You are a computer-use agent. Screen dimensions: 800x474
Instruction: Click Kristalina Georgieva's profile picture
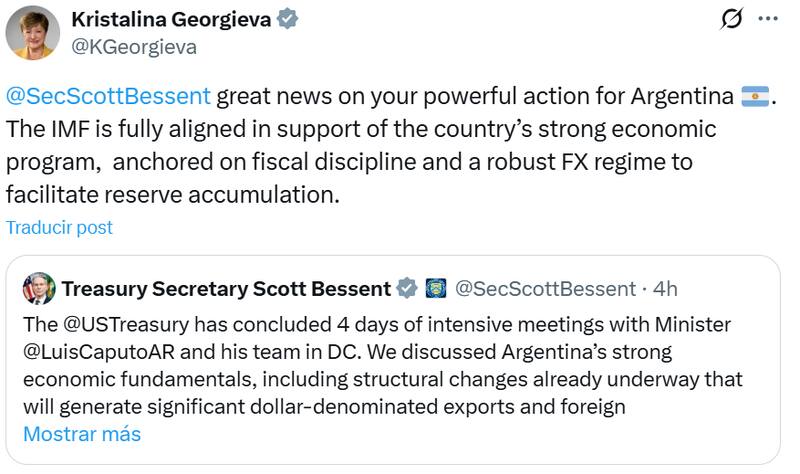coord(33,33)
